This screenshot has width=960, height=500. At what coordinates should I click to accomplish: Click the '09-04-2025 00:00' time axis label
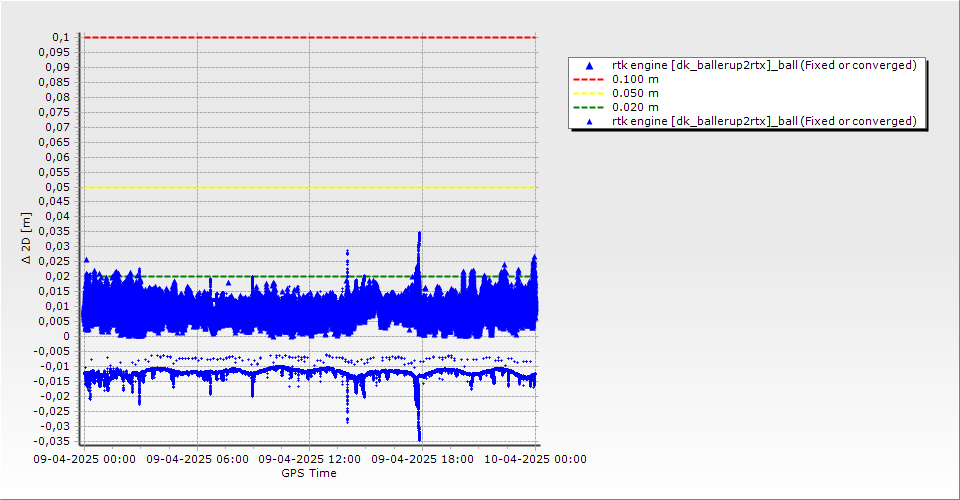point(84,459)
